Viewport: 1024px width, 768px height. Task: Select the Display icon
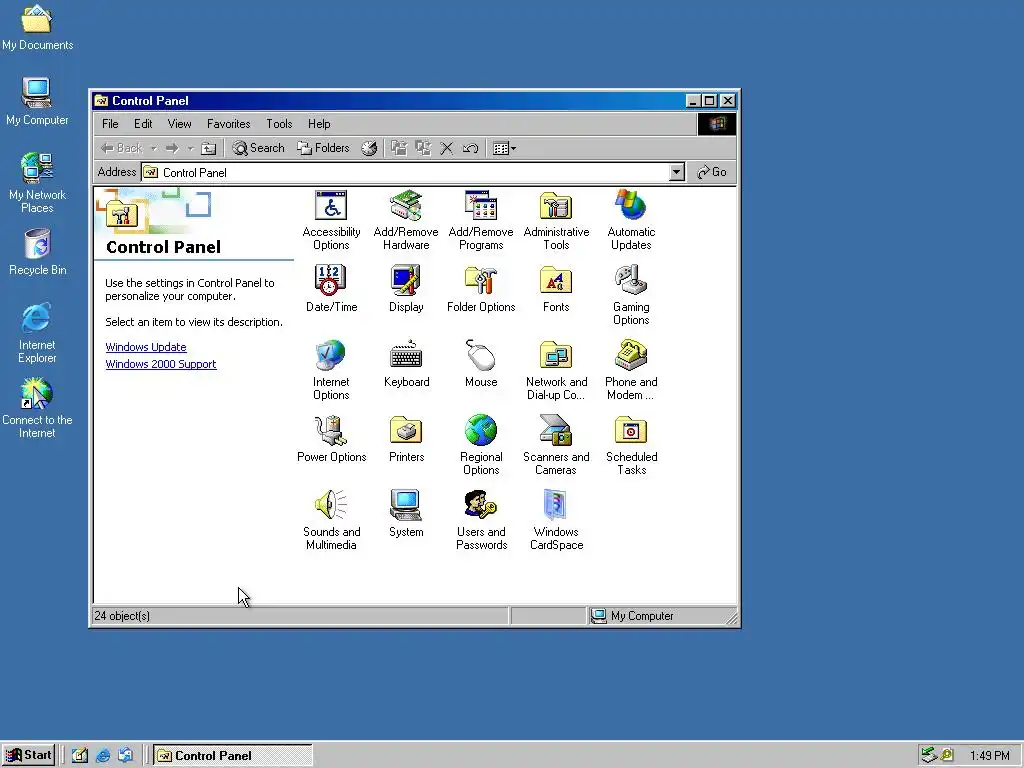406,289
